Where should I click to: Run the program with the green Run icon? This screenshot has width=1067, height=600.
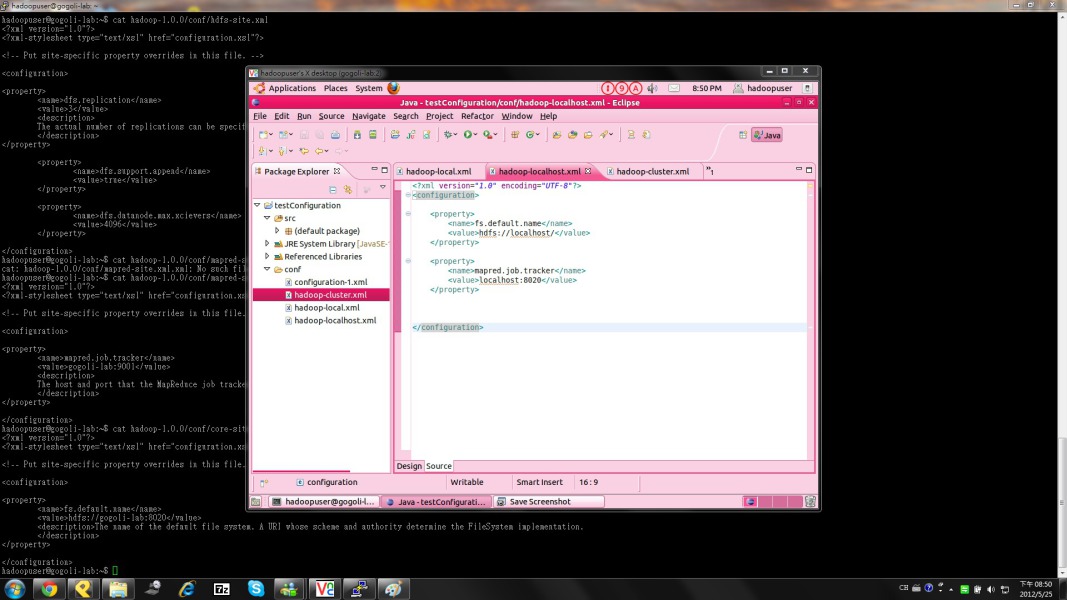click(x=467, y=135)
